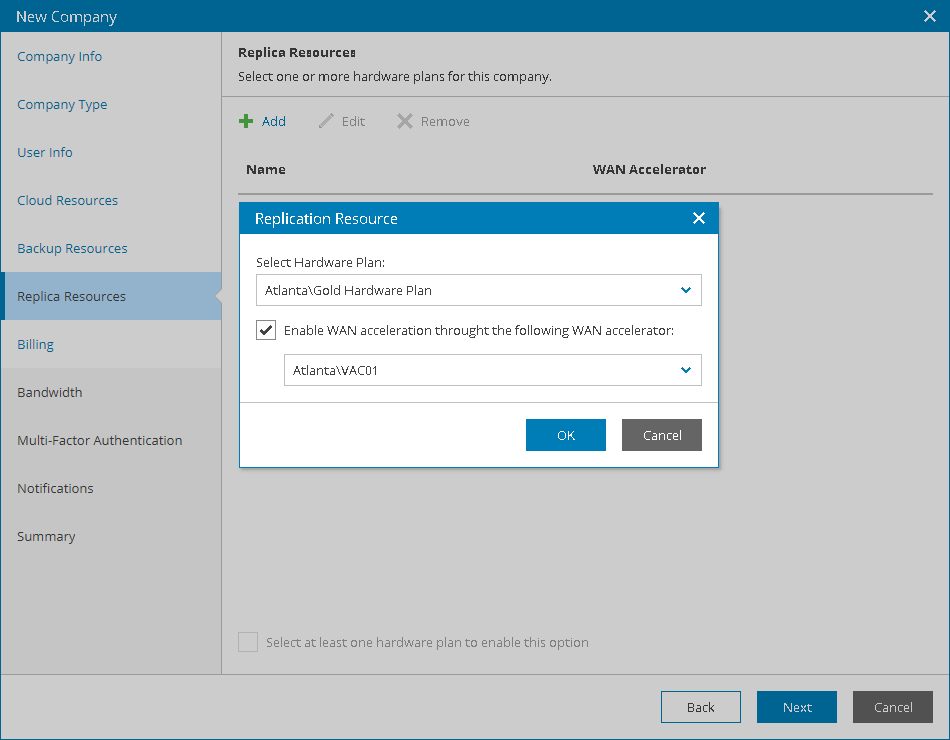Click Cancel in Replication Resource dialog
The height and width of the screenshot is (740, 950).
pos(662,435)
